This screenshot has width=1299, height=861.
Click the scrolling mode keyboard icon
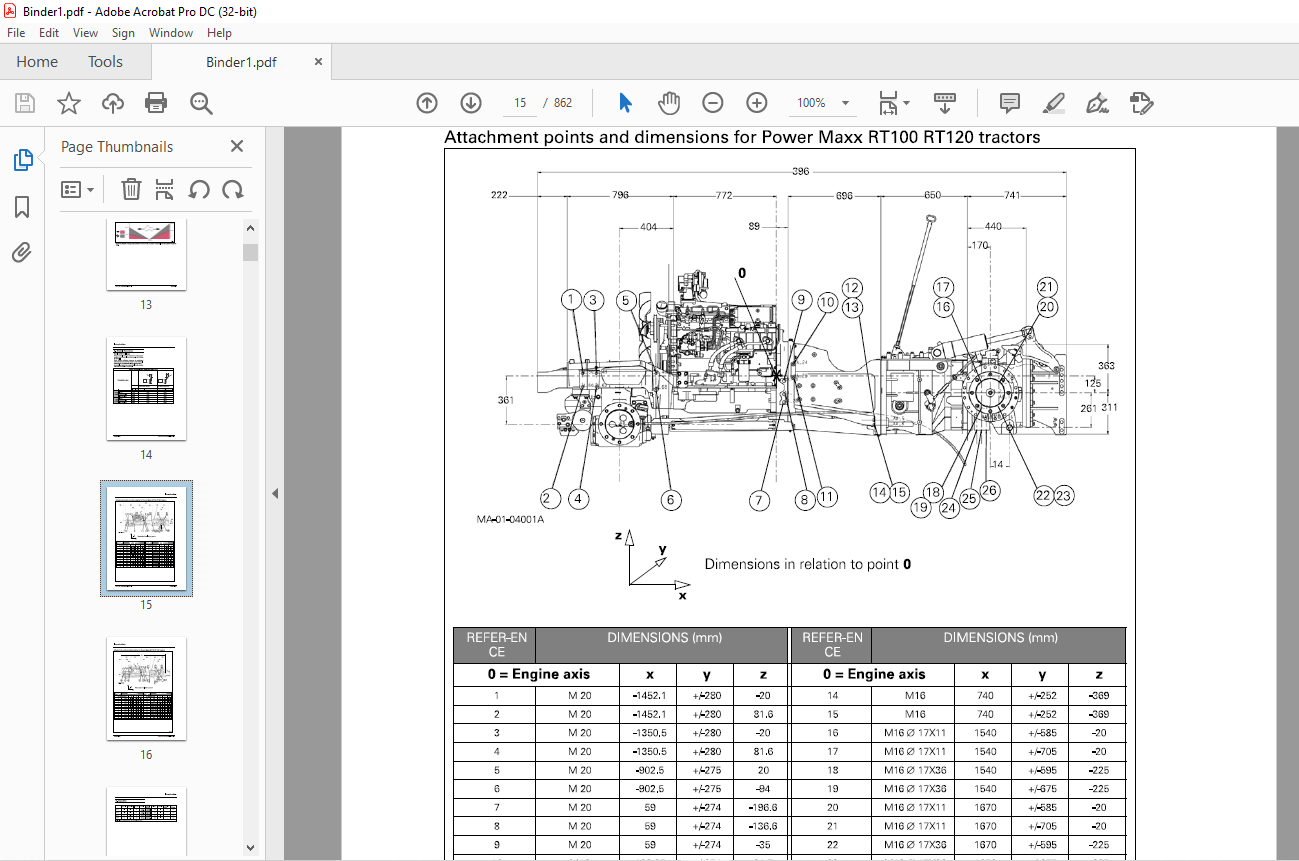(x=945, y=103)
